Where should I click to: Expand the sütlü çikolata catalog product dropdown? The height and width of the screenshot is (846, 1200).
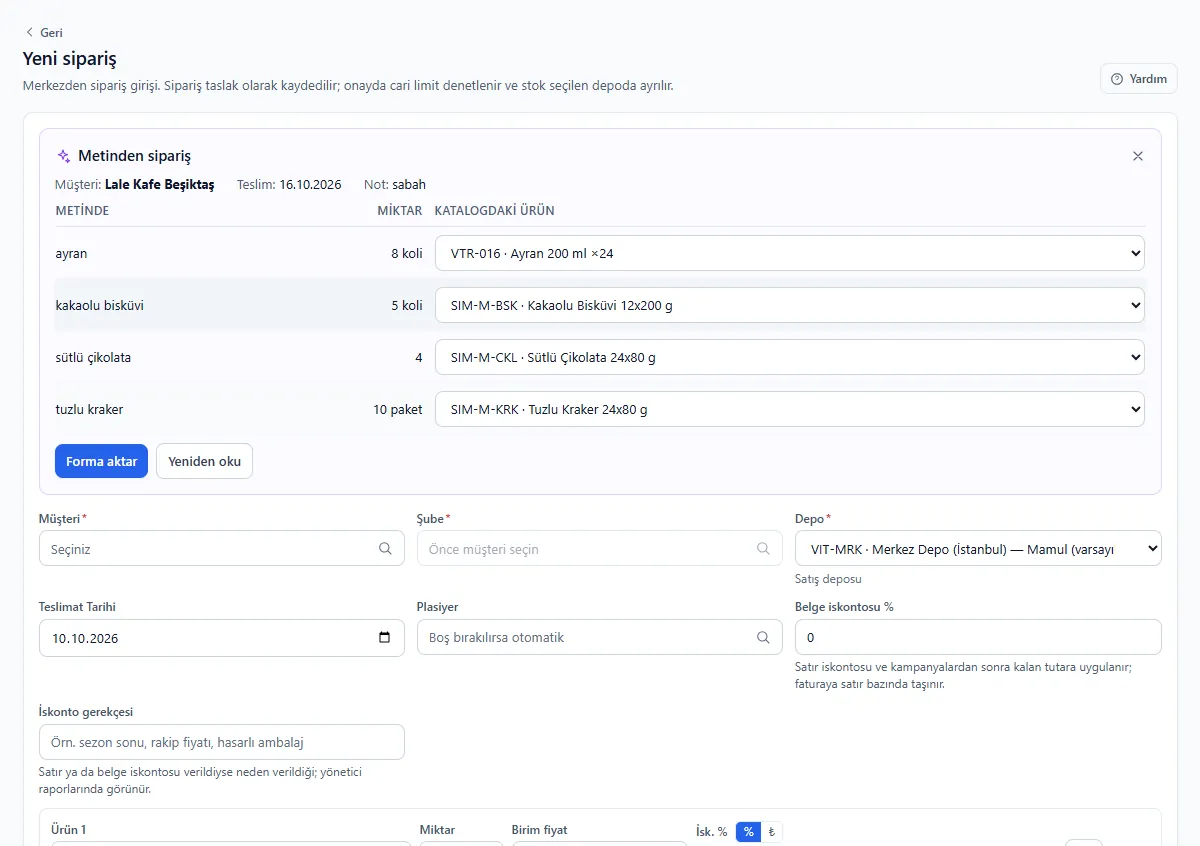(x=790, y=357)
